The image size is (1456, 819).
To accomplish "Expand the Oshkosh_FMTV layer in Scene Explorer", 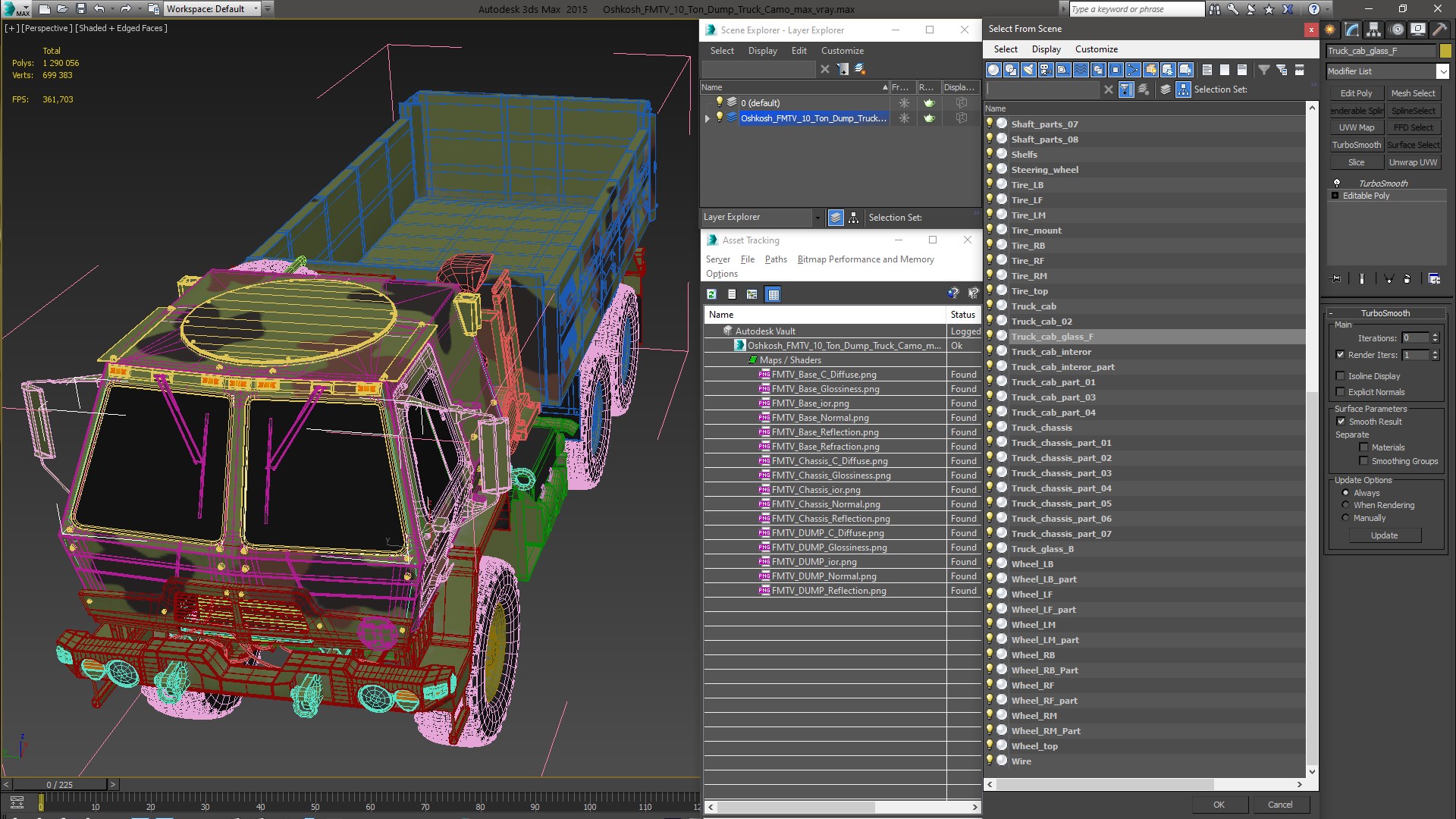I will pyautogui.click(x=708, y=118).
